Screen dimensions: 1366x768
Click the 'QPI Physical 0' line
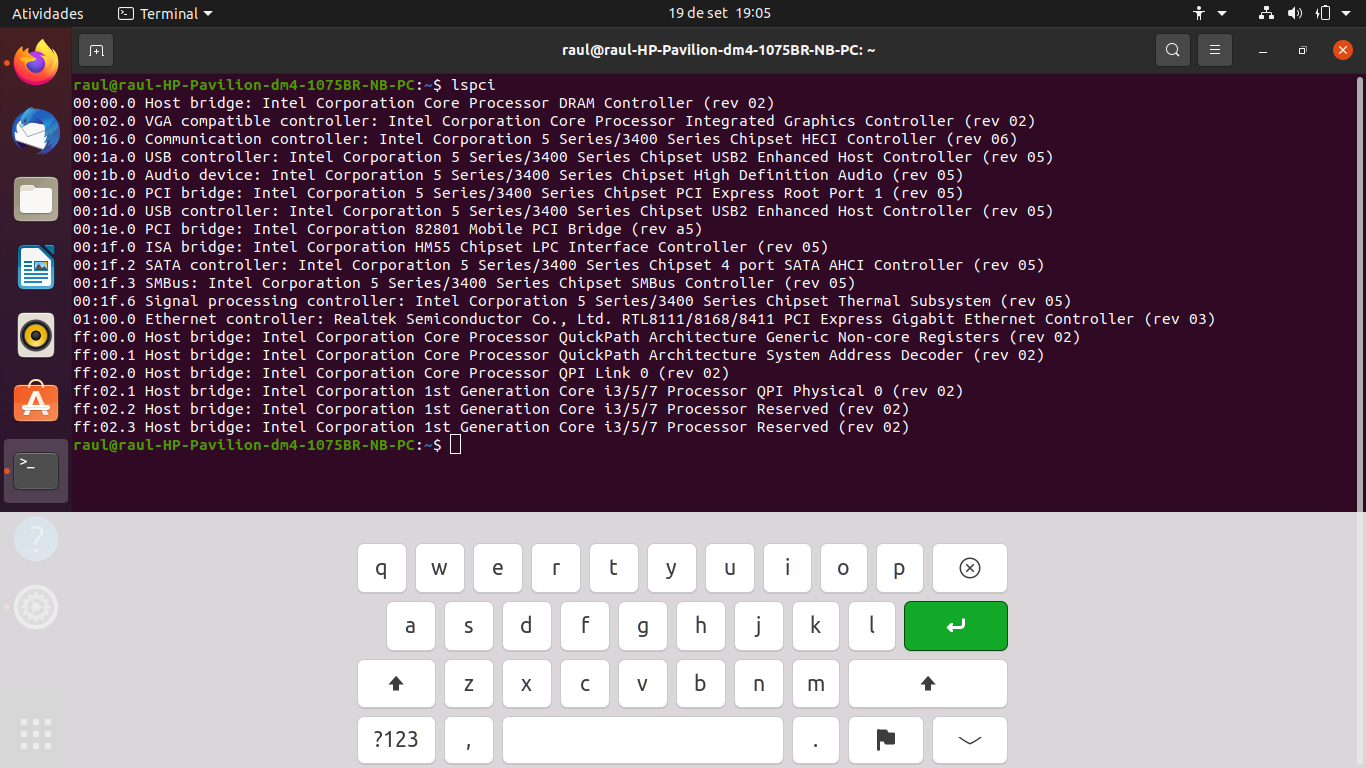518,391
